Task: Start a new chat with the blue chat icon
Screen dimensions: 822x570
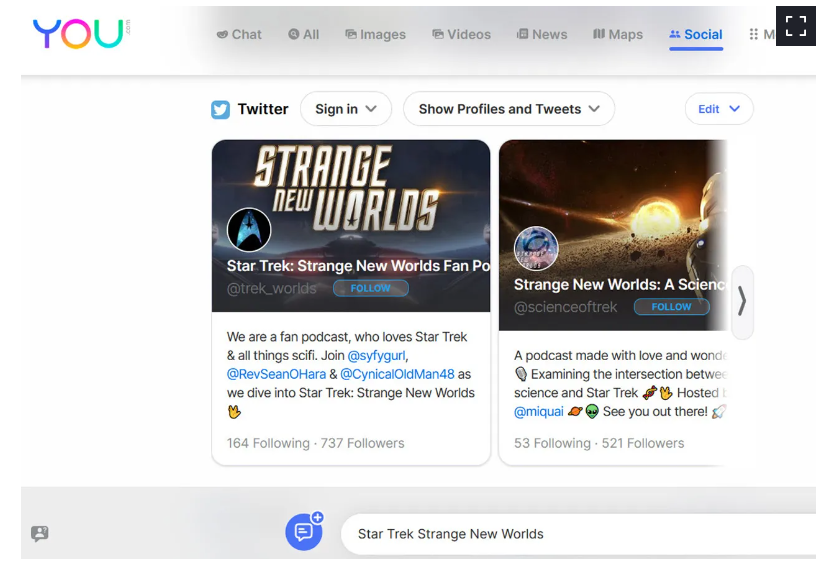Action: [x=304, y=532]
